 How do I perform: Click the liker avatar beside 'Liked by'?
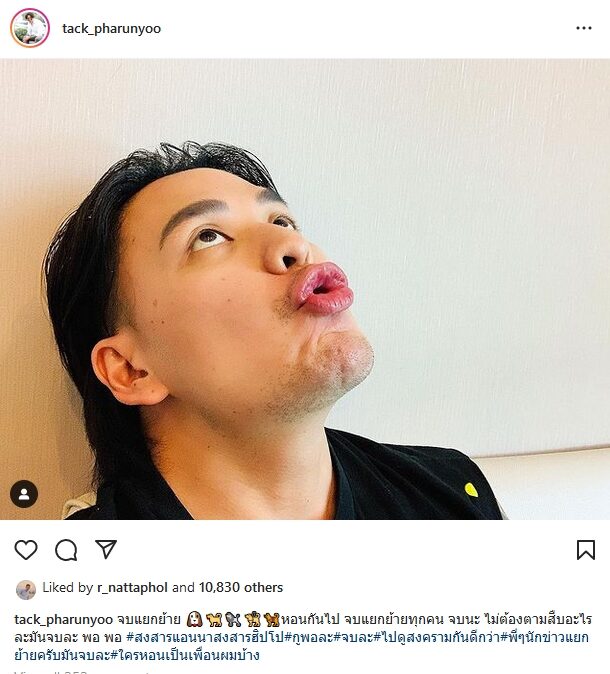pos(26,589)
